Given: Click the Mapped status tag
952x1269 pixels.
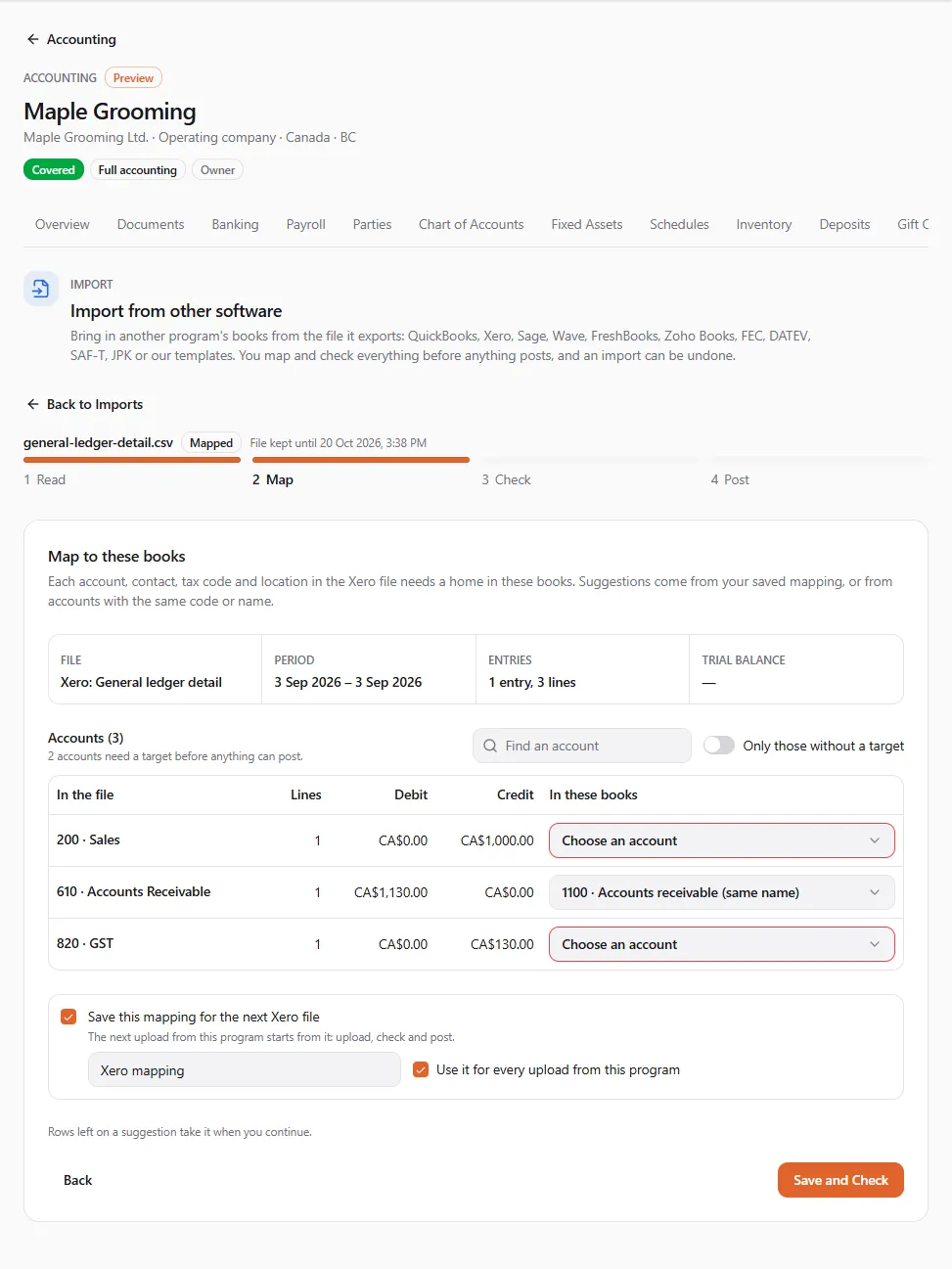Looking at the screenshot, I should pos(211,443).
